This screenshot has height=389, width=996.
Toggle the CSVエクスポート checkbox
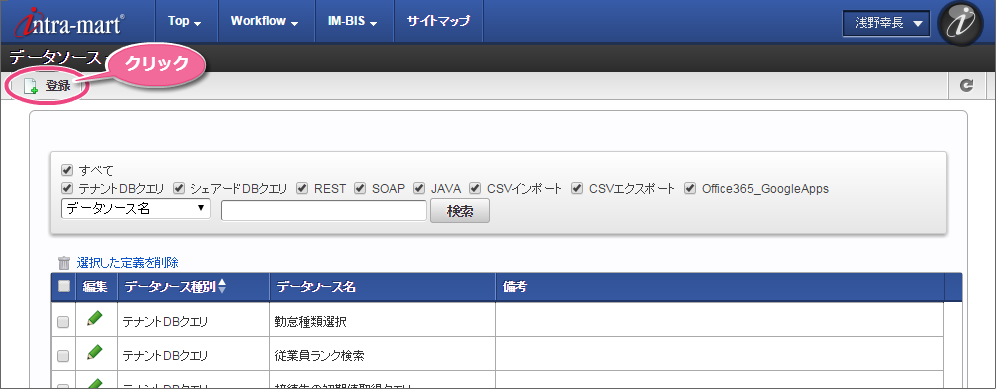click(x=577, y=188)
